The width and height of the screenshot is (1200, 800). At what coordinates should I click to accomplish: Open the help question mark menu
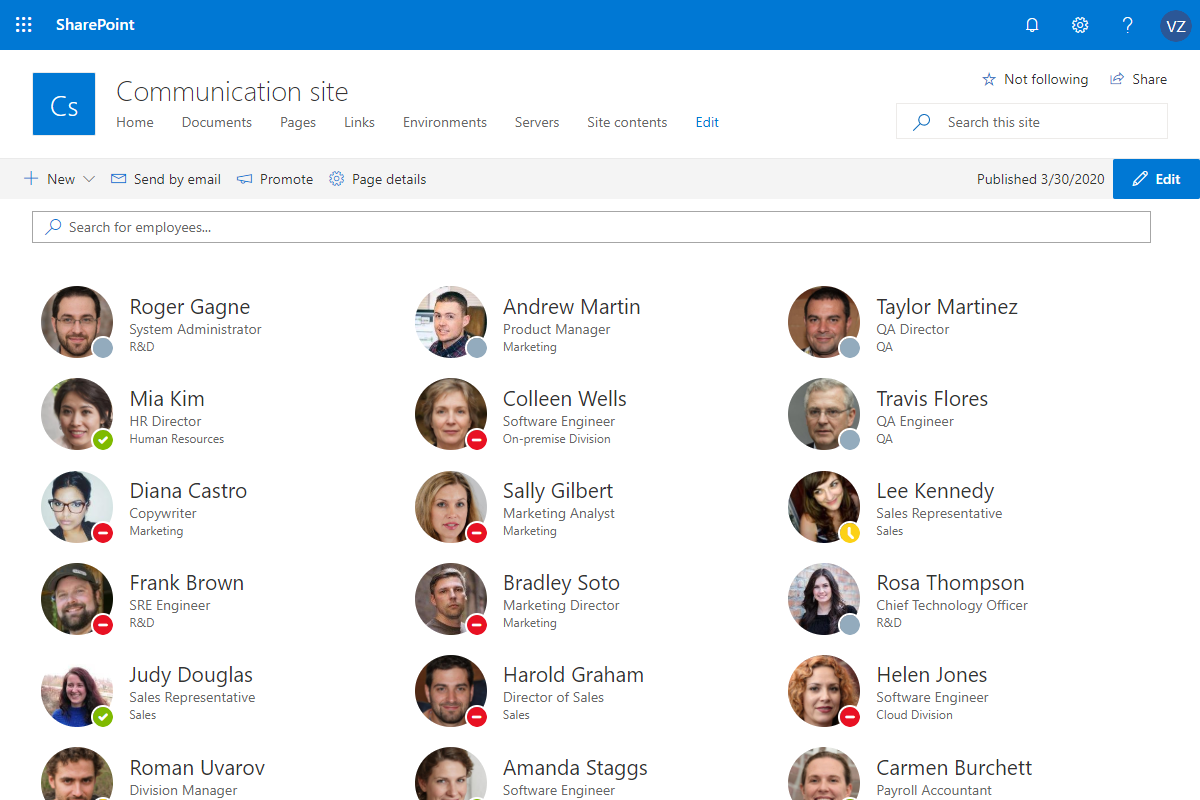pyautogui.click(x=1127, y=24)
